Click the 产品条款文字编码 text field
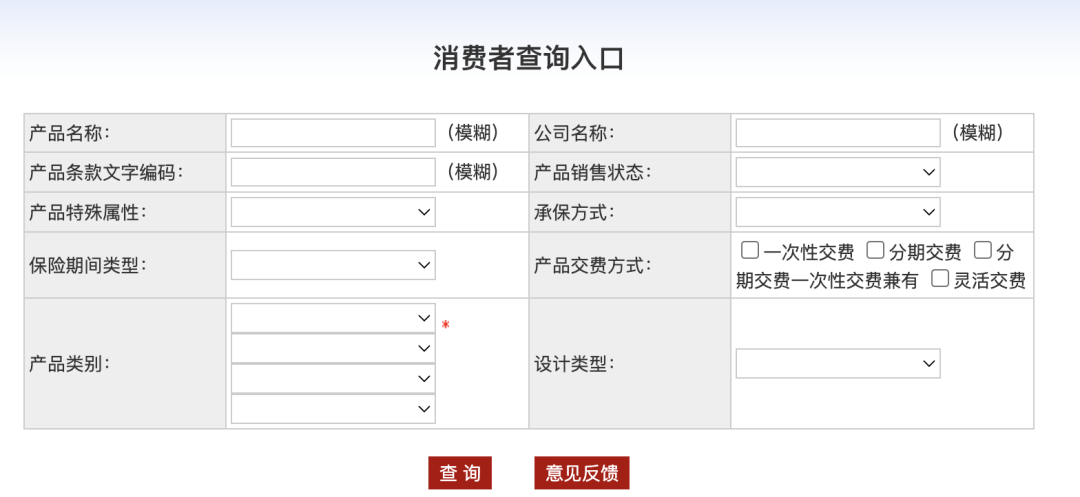Screen dimensions: 1080x497 pyautogui.click(x=333, y=172)
